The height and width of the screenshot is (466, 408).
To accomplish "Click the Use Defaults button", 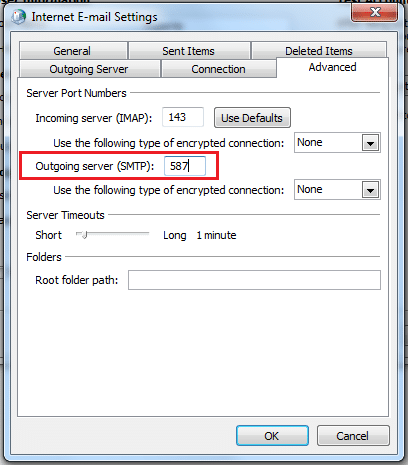I will pyautogui.click(x=252, y=118).
